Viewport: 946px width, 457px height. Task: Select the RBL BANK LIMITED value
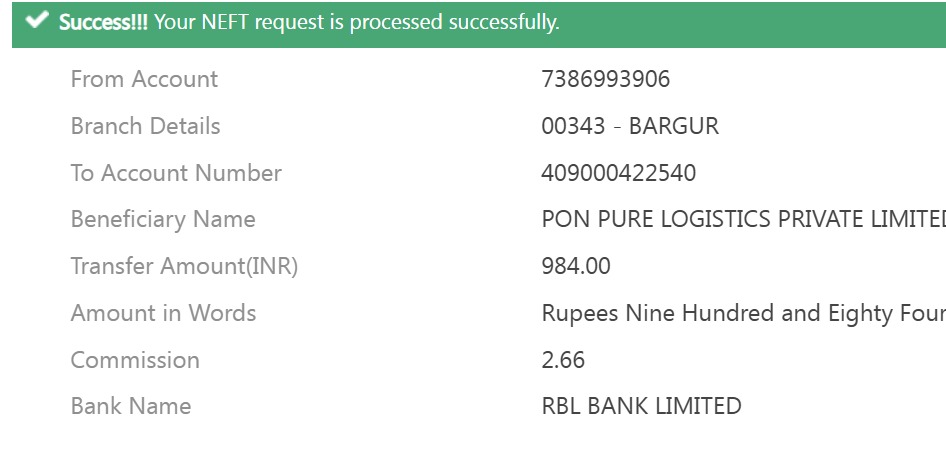click(x=641, y=406)
